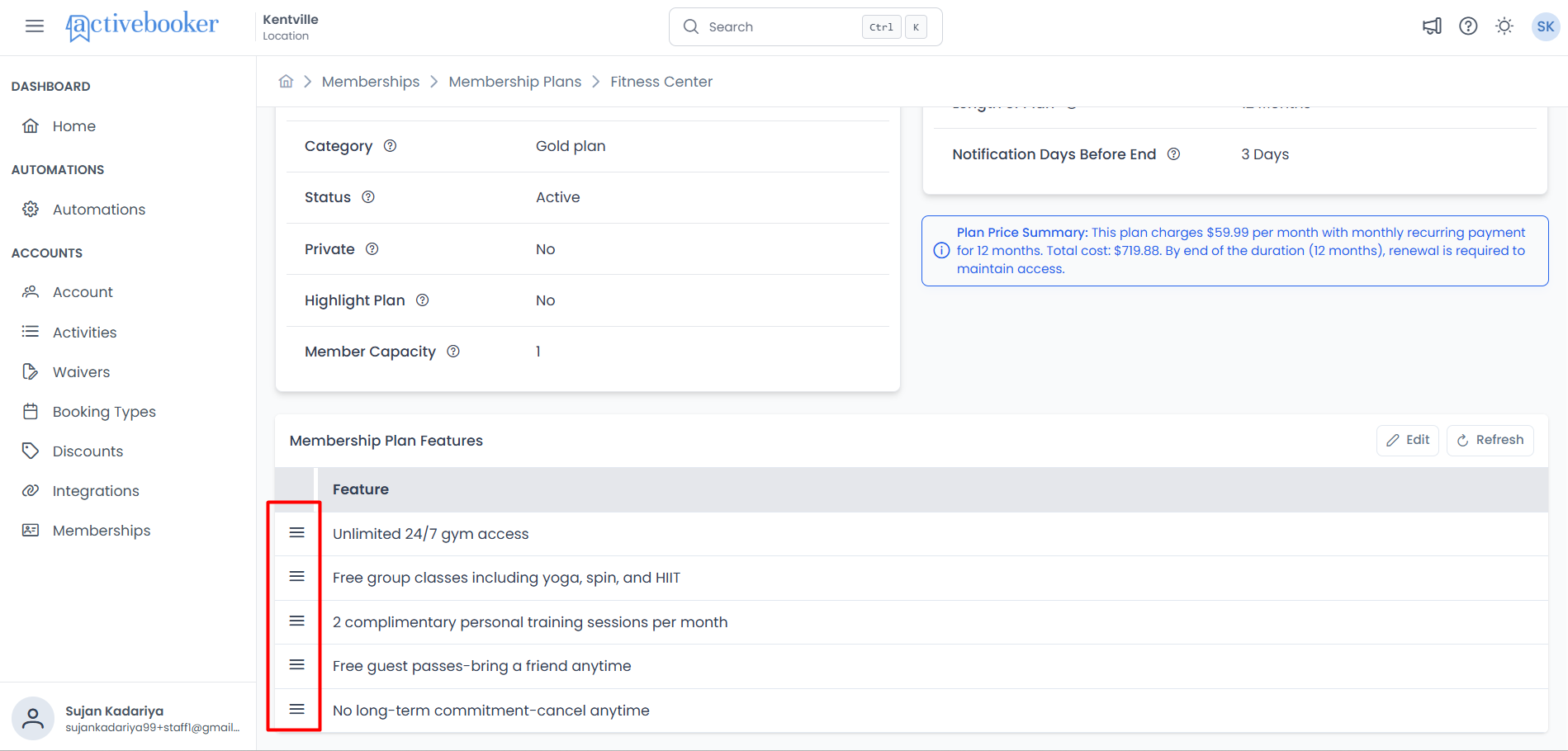Click drag handle for Free guest passes row
Image resolution: width=1568 pixels, height=751 pixels.
point(297,665)
